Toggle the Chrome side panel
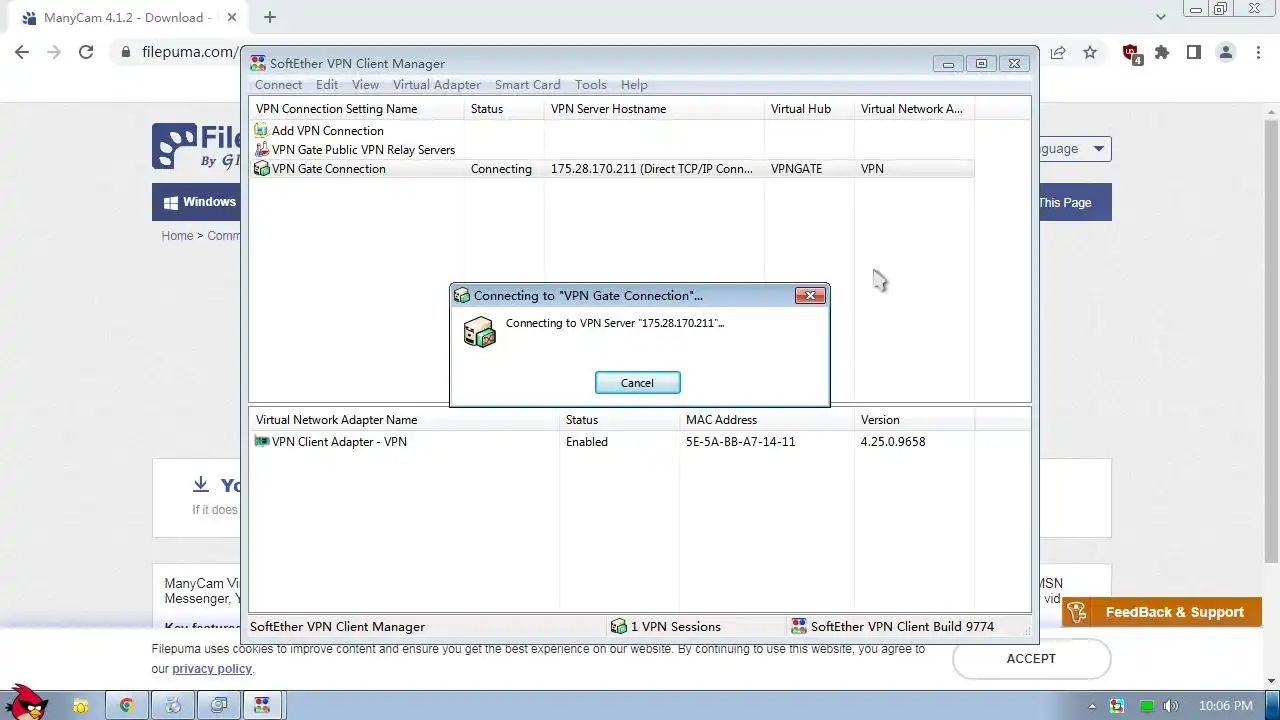The height and width of the screenshot is (720, 1280). (1194, 52)
